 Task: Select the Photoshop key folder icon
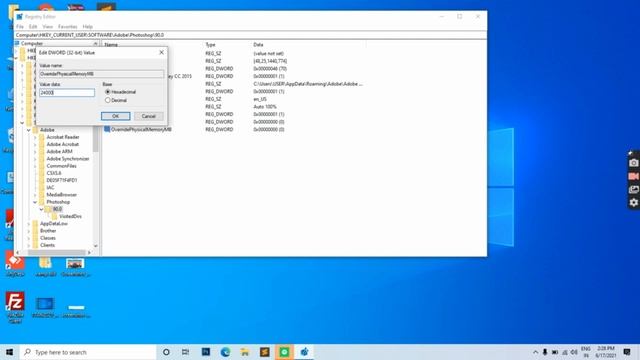tap(42, 202)
